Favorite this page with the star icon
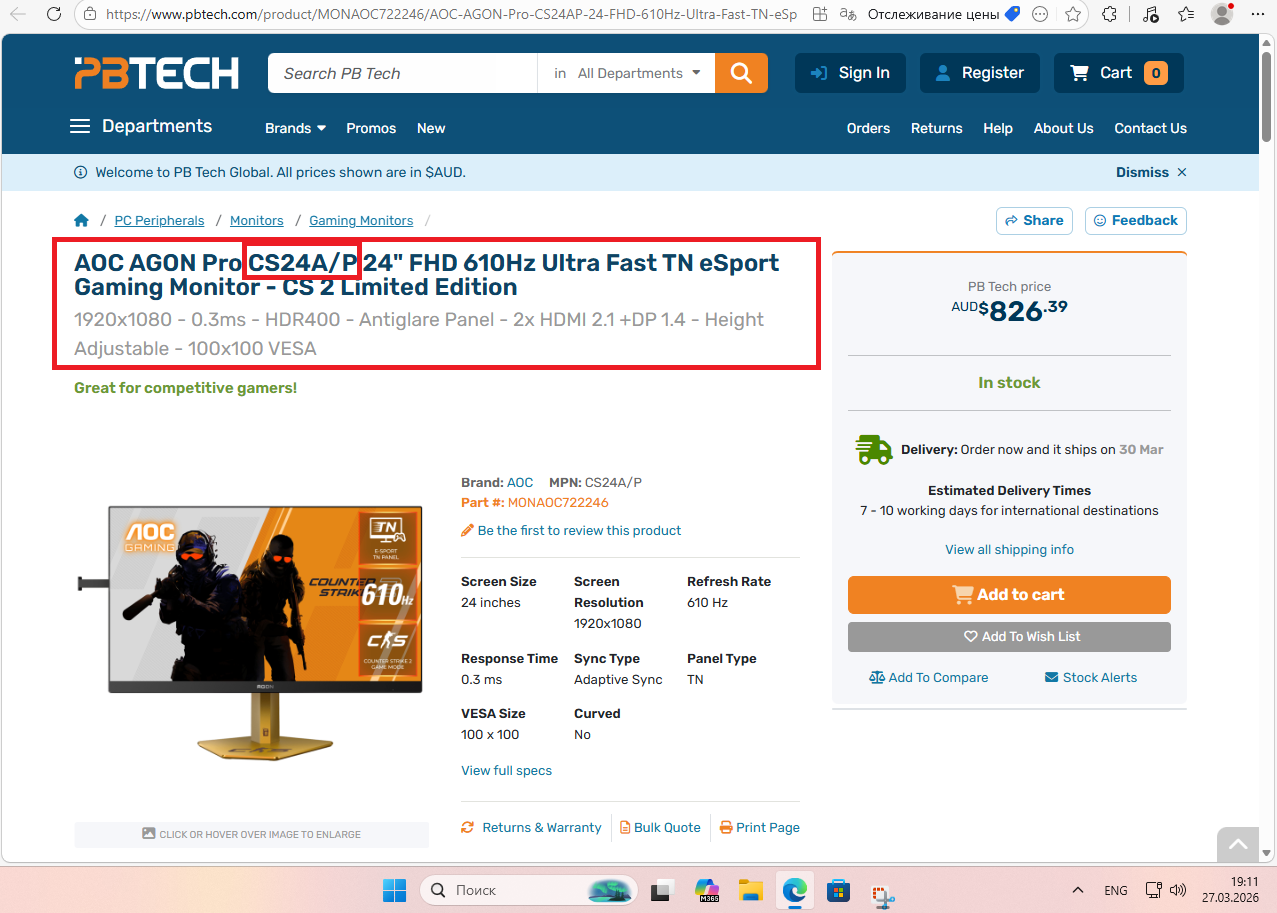The width and height of the screenshot is (1277, 913). (x=1073, y=15)
